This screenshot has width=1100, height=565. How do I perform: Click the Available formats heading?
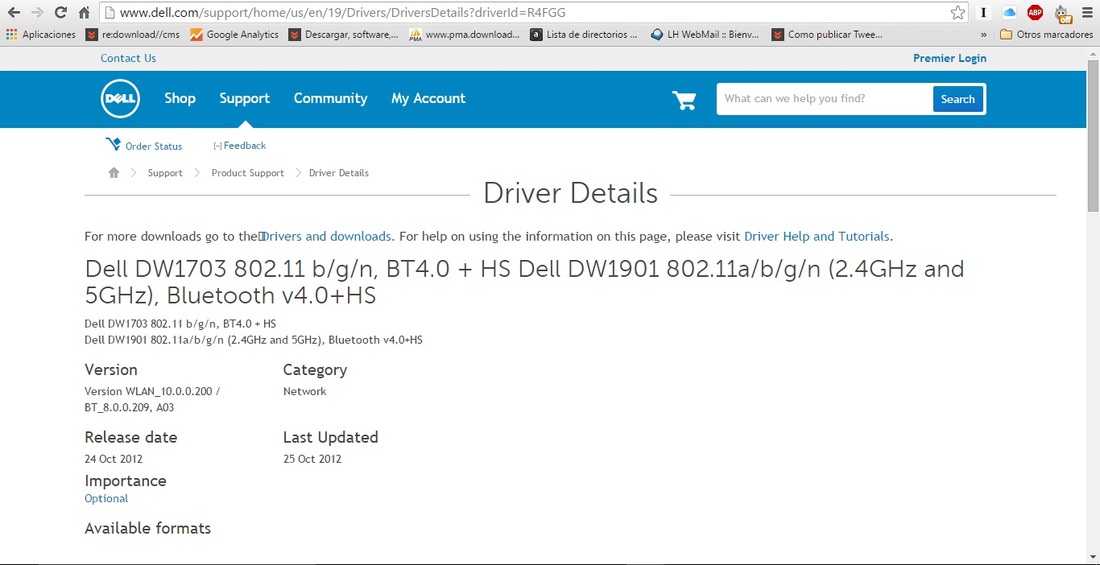(147, 528)
